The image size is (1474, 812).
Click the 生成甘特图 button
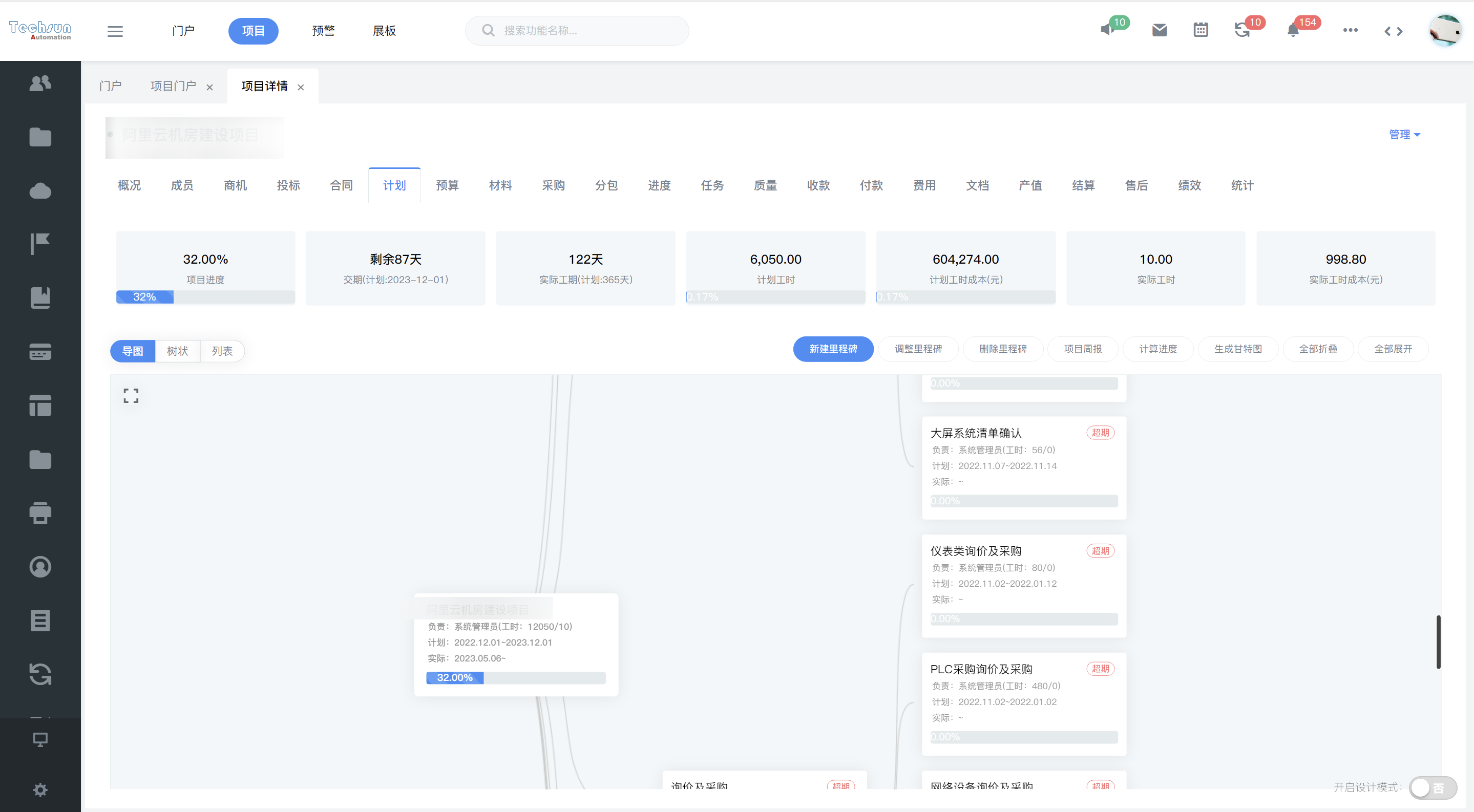coord(1238,349)
